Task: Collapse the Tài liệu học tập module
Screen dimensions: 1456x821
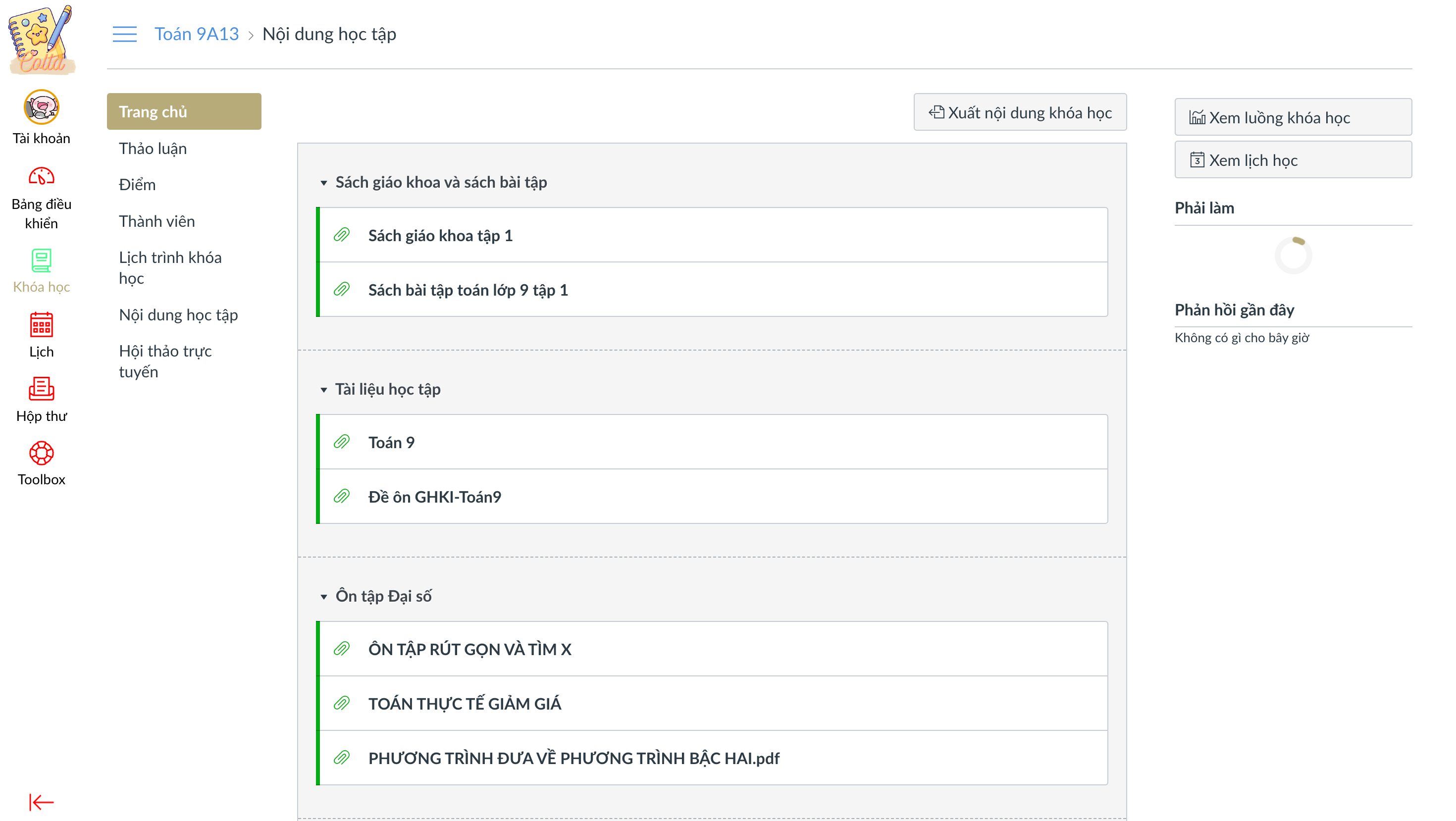Action: click(x=324, y=389)
